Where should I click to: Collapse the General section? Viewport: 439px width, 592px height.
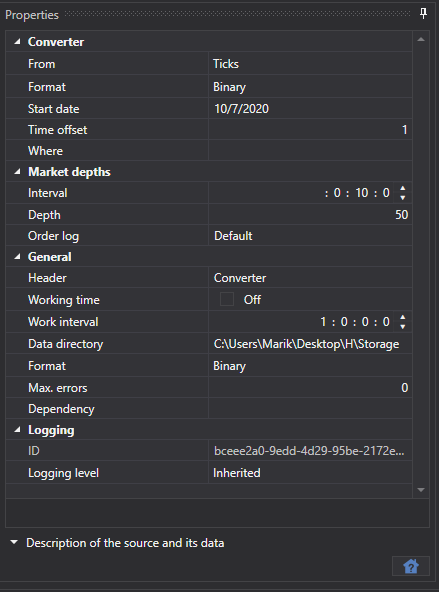tap(17, 257)
